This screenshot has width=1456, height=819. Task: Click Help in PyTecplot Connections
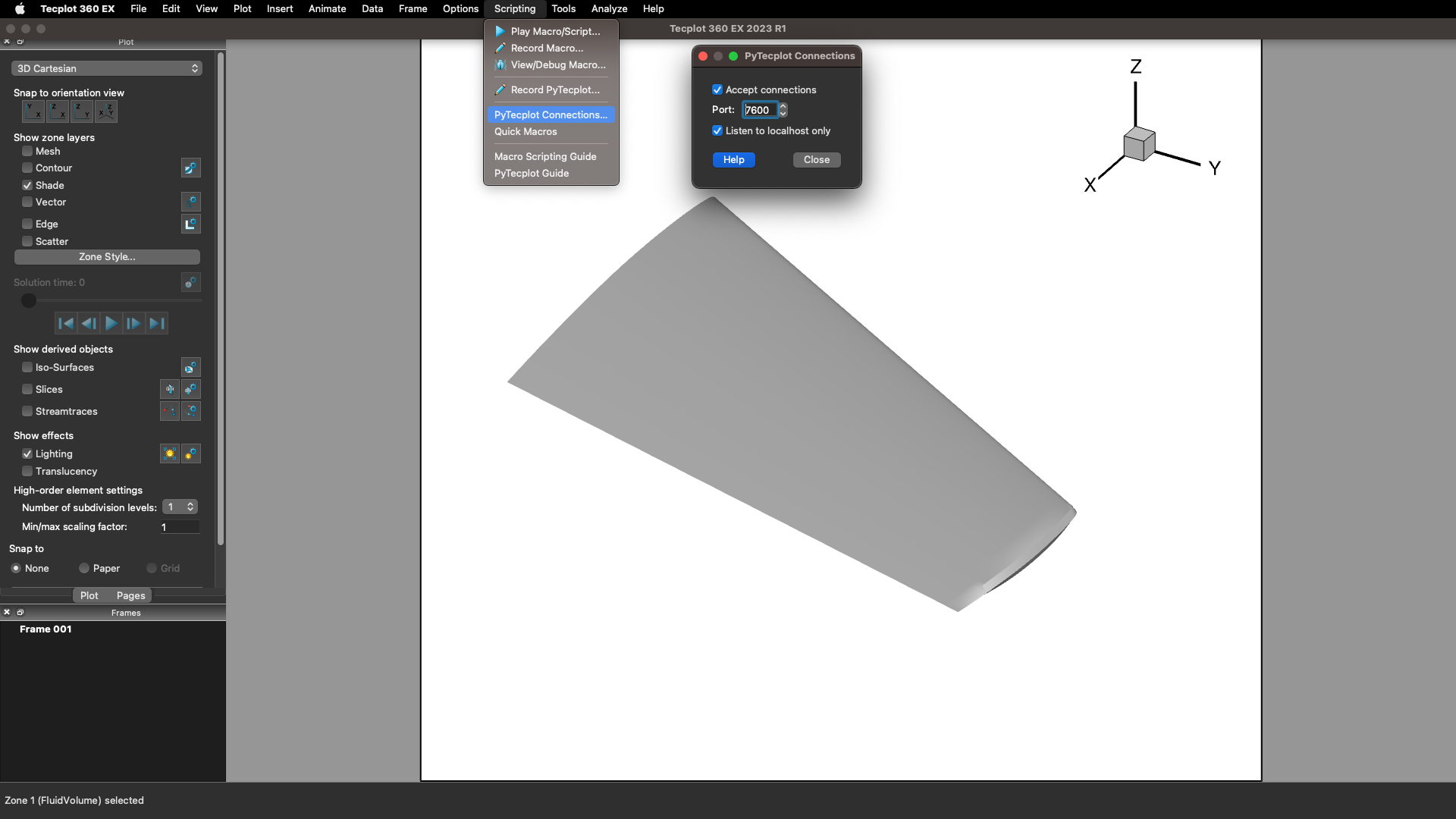click(x=733, y=159)
